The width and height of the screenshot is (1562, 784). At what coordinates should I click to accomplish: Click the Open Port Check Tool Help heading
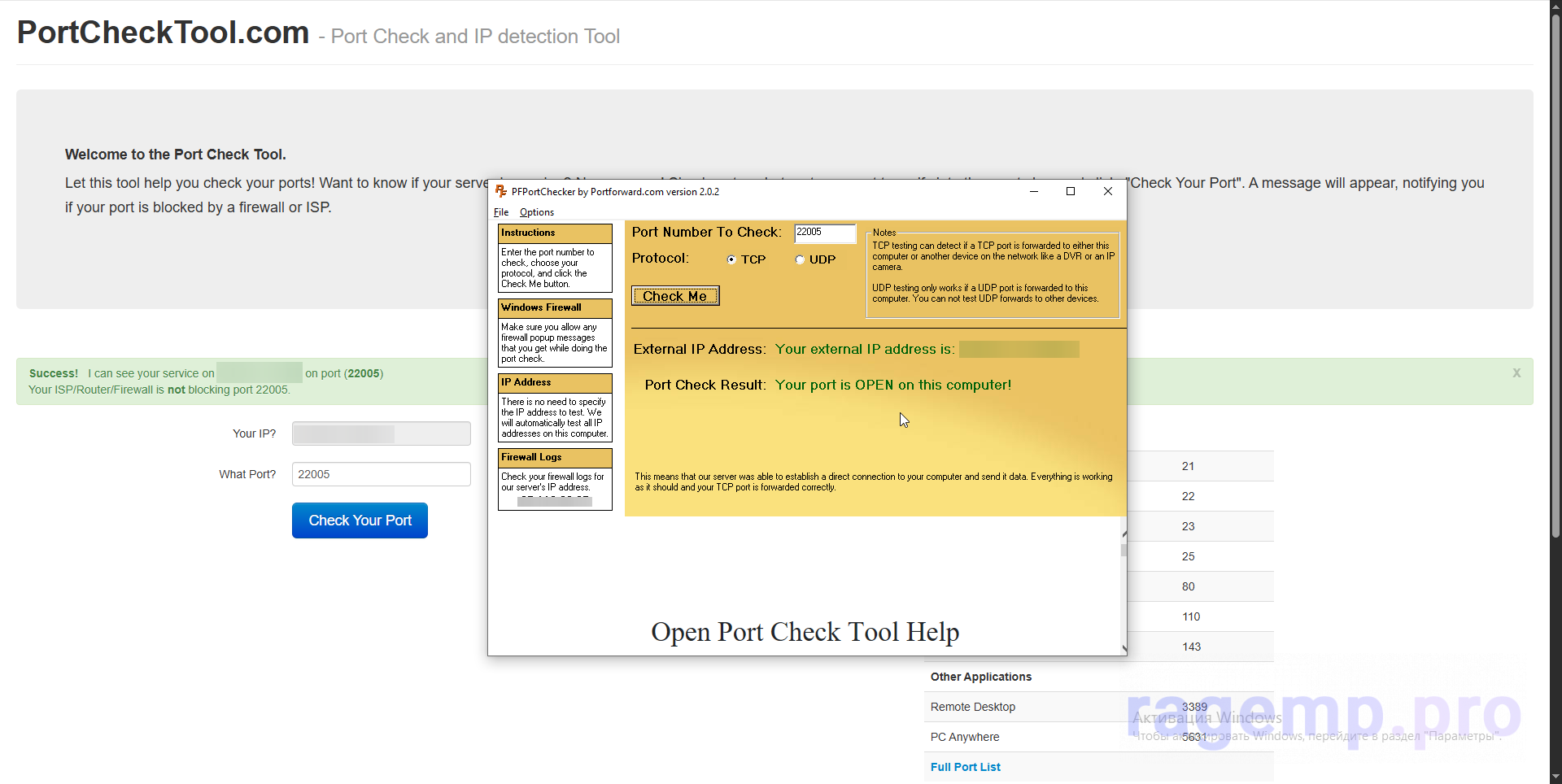click(x=805, y=632)
